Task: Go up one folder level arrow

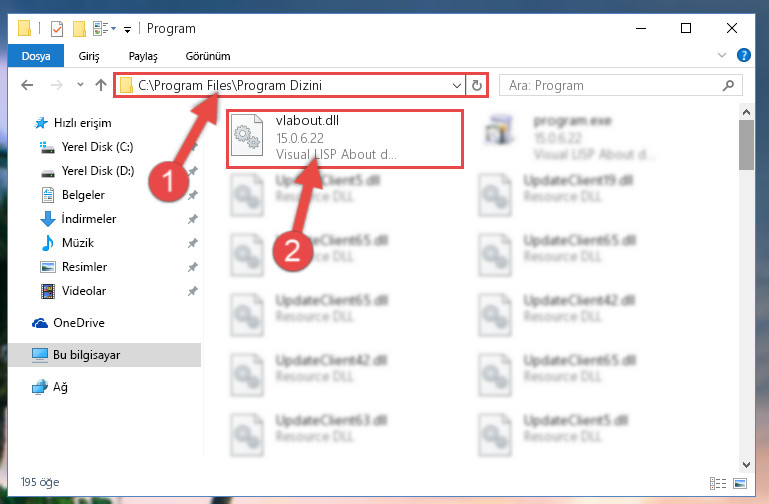Action: pos(101,85)
